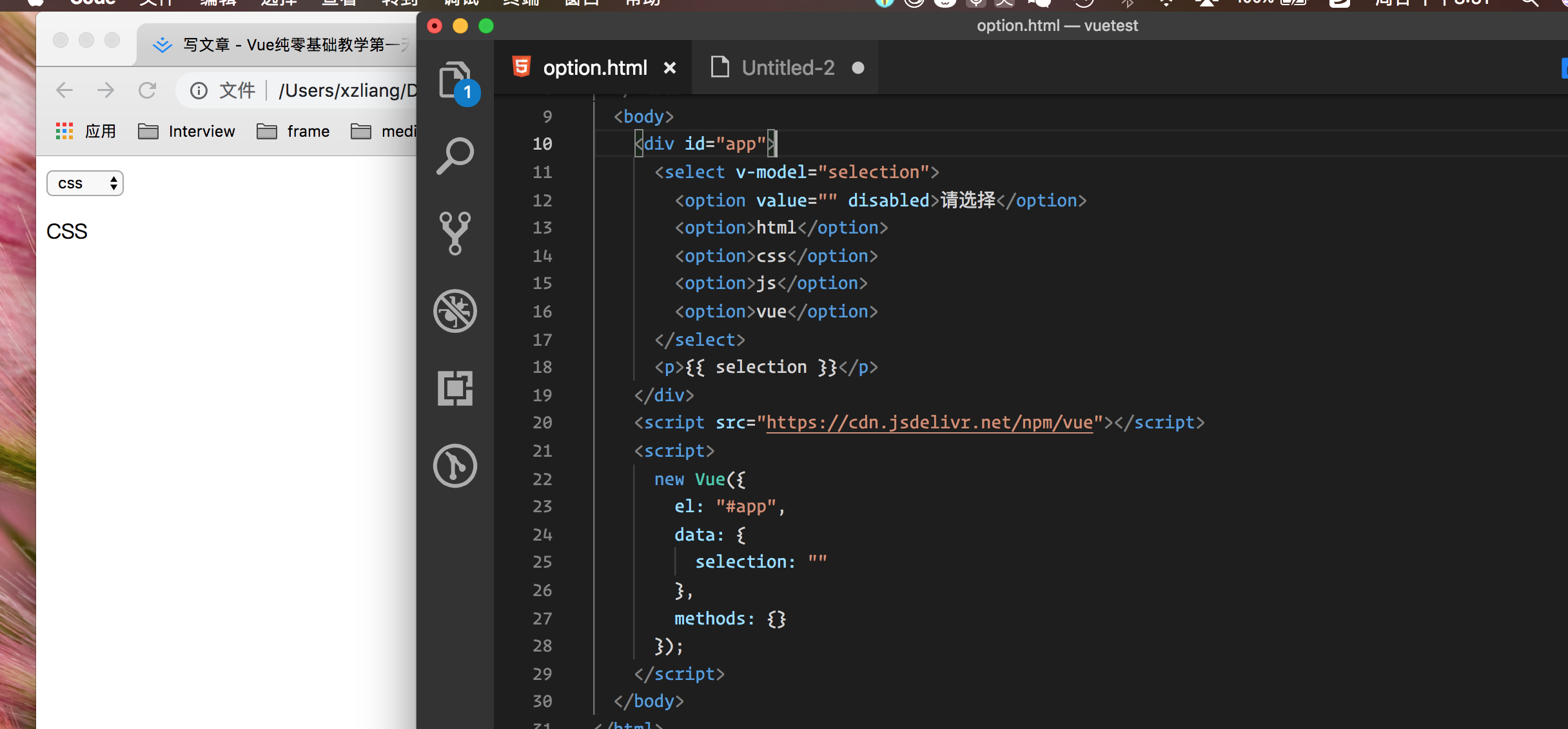Screen dimensions: 1568x729
Task: Open the css select dropdown
Action: (85, 183)
